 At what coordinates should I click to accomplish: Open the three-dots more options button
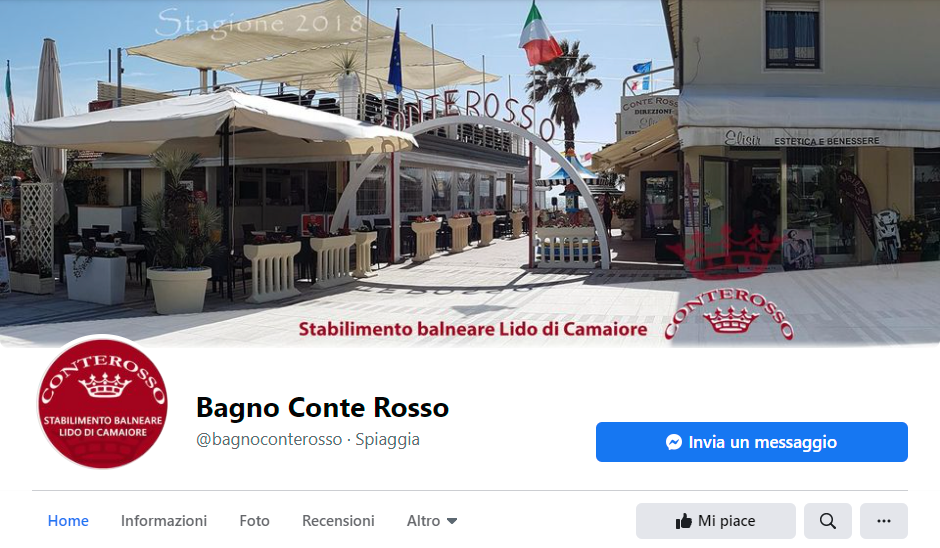884,521
